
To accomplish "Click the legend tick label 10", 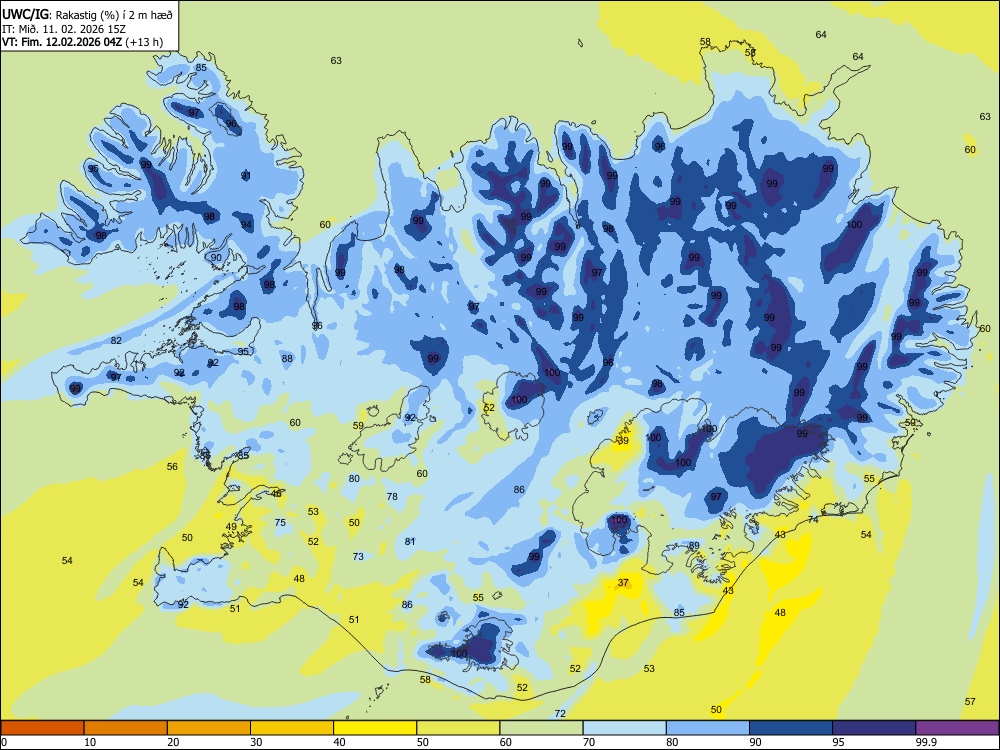I will click(x=90, y=742).
